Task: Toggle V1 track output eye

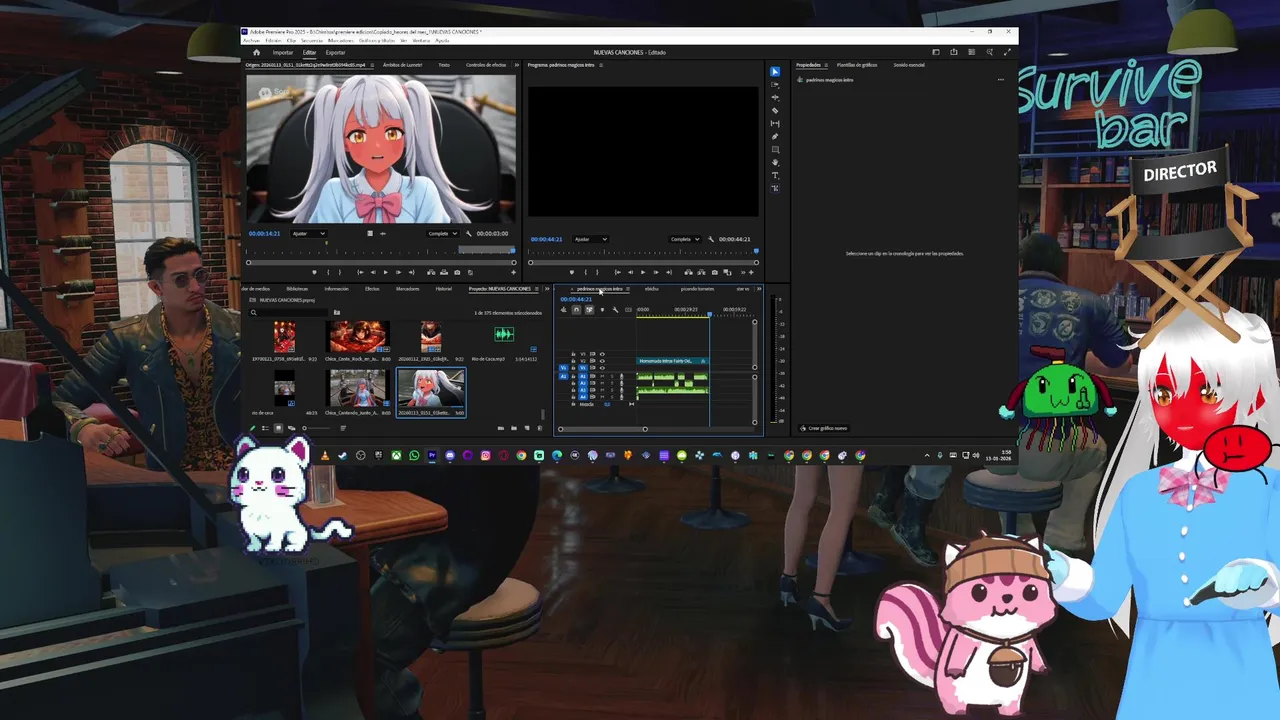Action: [602, 368]
